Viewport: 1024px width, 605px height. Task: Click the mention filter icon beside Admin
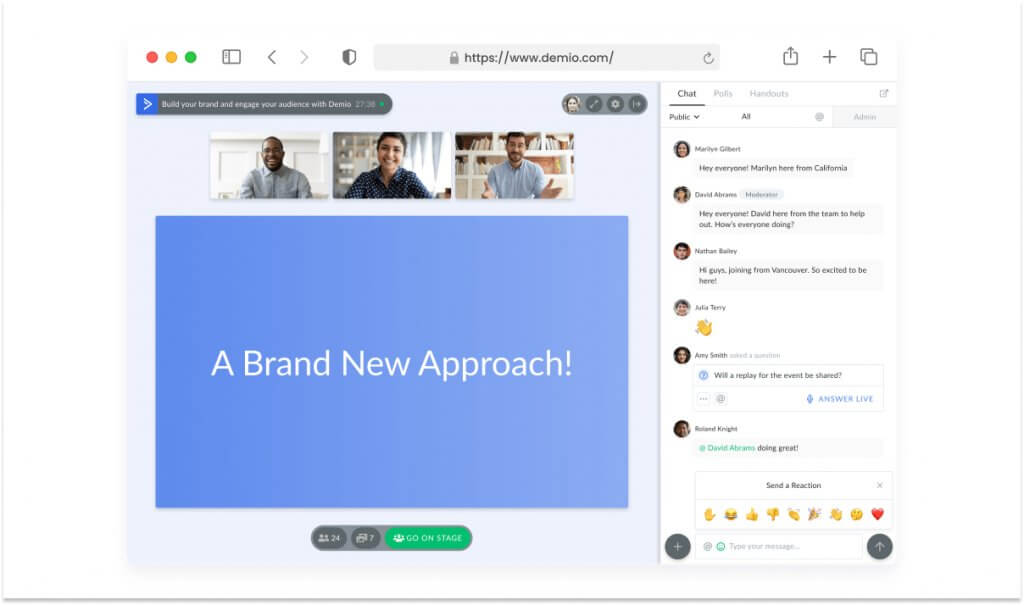coord(819,117)
